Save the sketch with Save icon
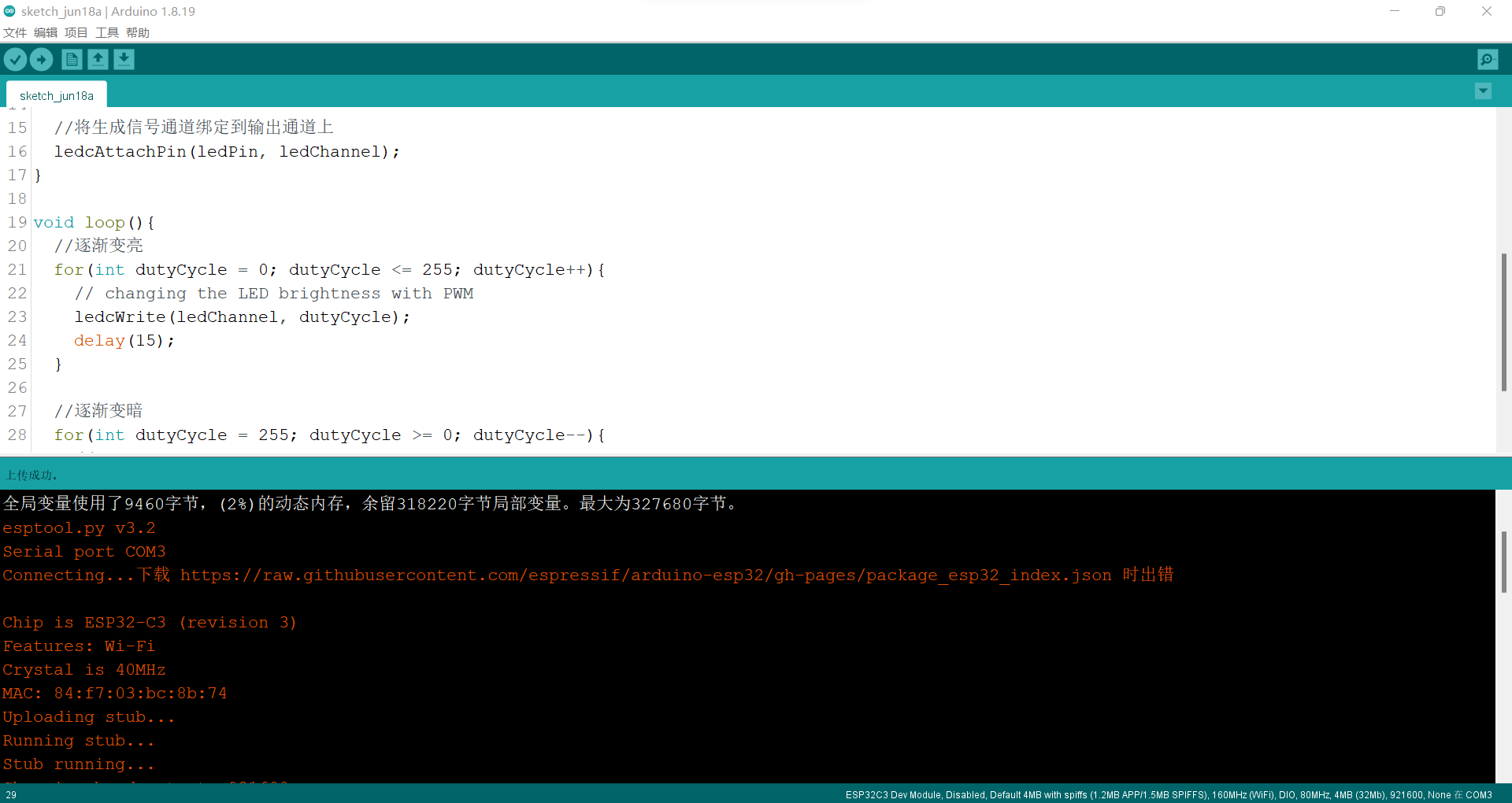The image size is (1512, 803). [124, 59]
